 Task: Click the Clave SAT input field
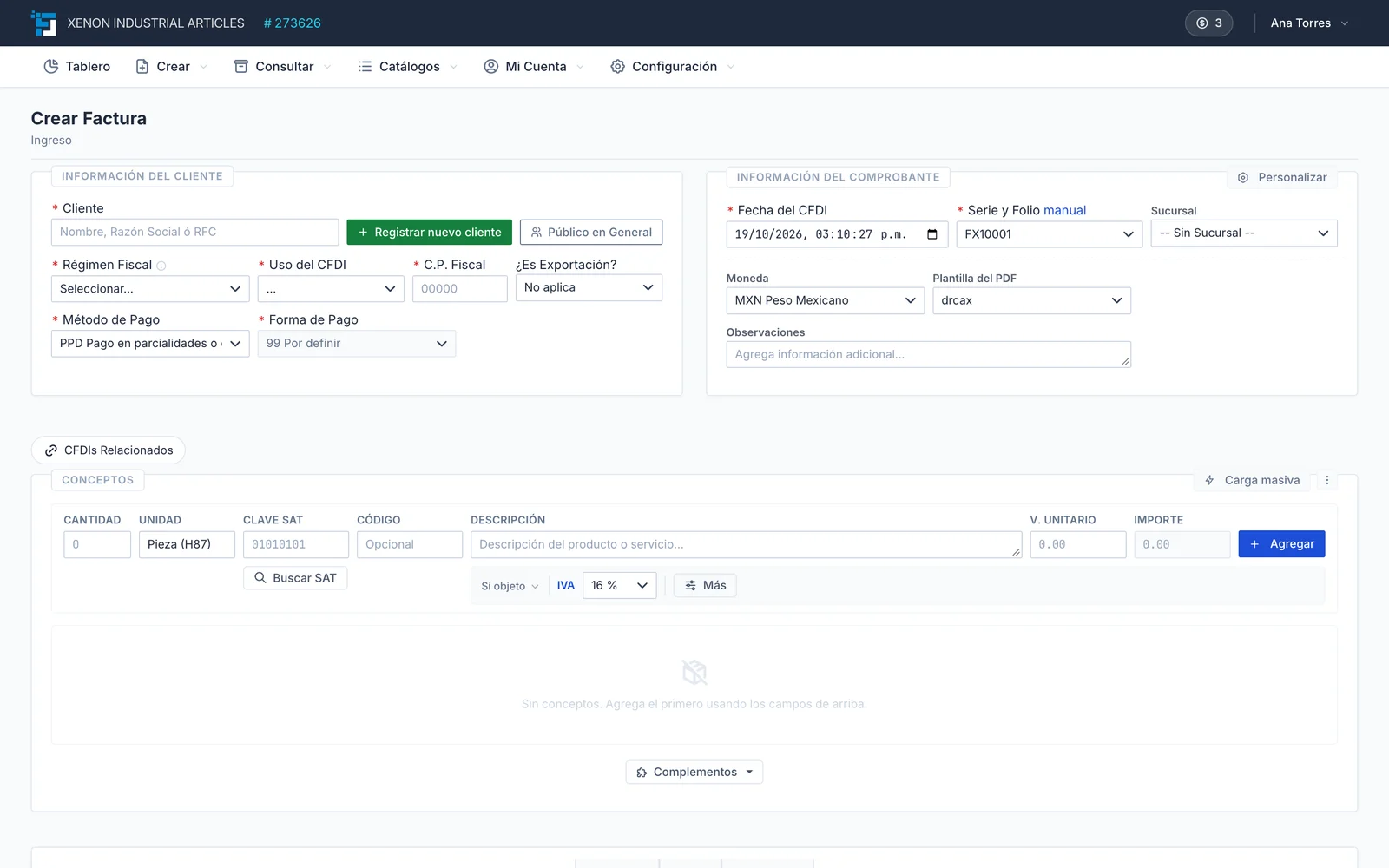coord(296,544)
